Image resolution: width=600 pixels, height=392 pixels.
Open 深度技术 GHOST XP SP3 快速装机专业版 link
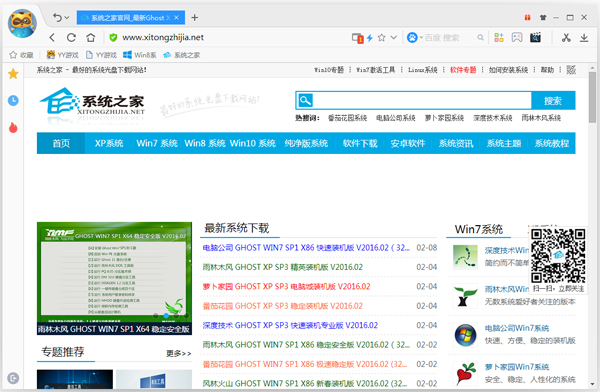(x=290, y=325)
